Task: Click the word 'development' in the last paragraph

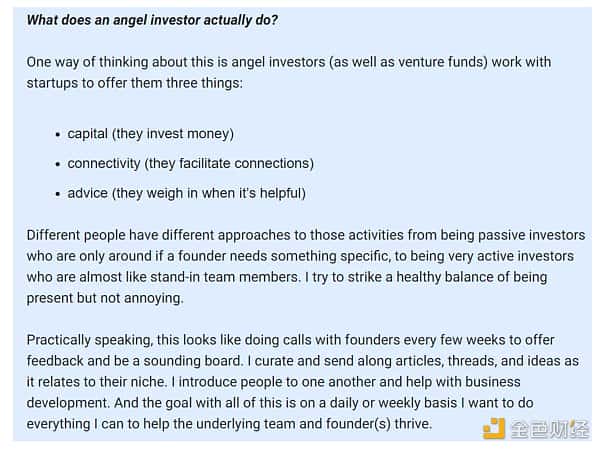Action: [x=69, y=404]
